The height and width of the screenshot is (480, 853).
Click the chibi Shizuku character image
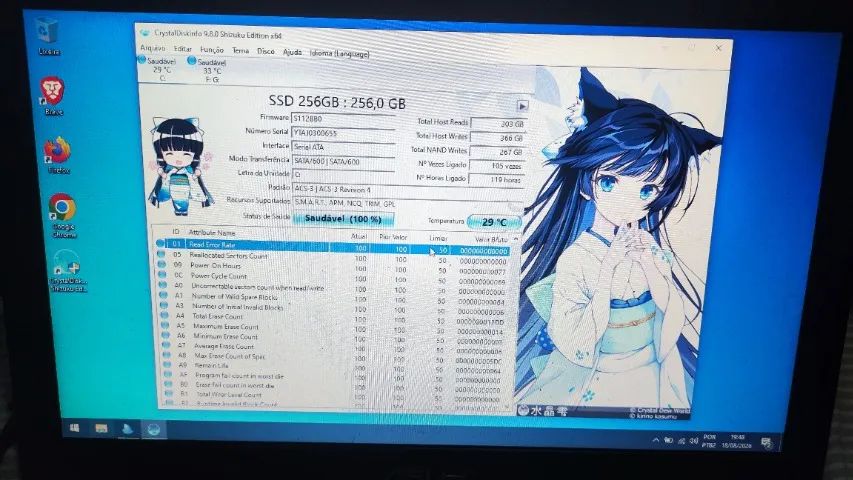click(x=180, y=165)
